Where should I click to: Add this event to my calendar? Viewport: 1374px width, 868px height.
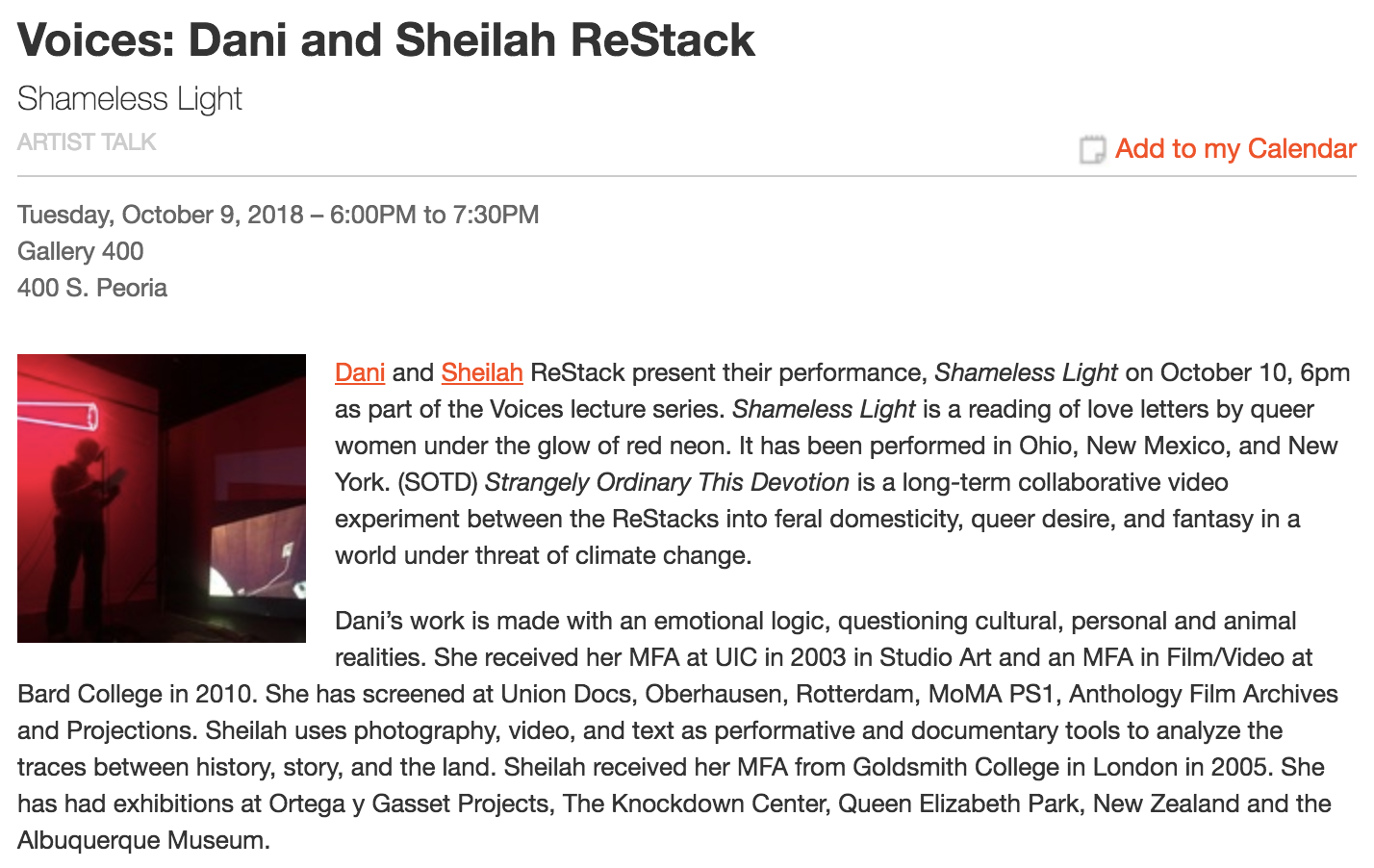pos(1235,149)
